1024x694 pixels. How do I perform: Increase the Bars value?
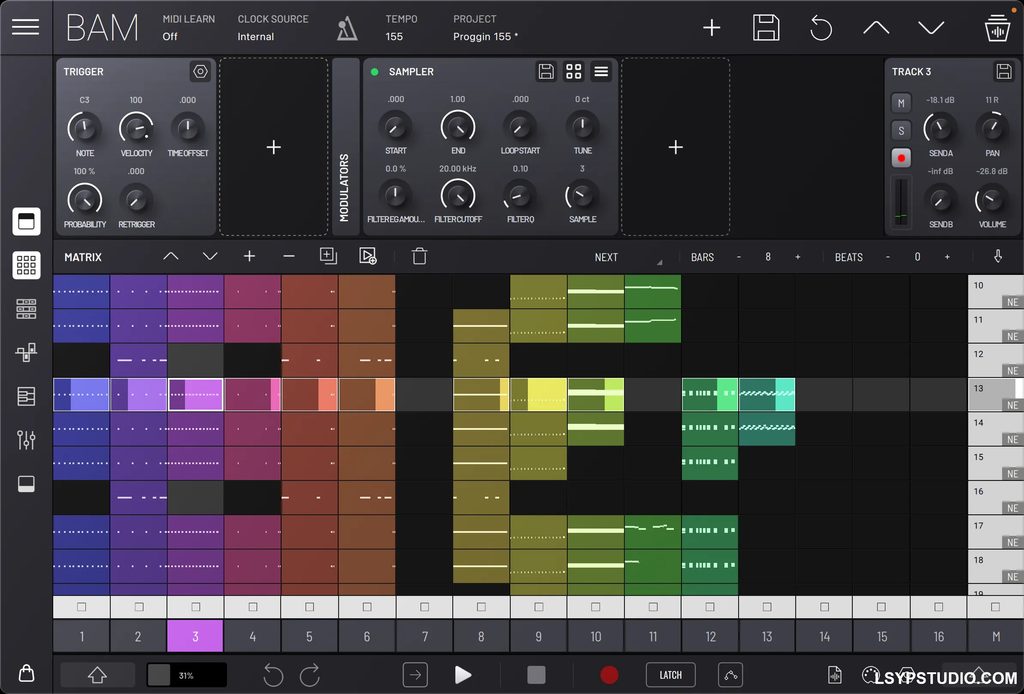click(x=797, y=257)
